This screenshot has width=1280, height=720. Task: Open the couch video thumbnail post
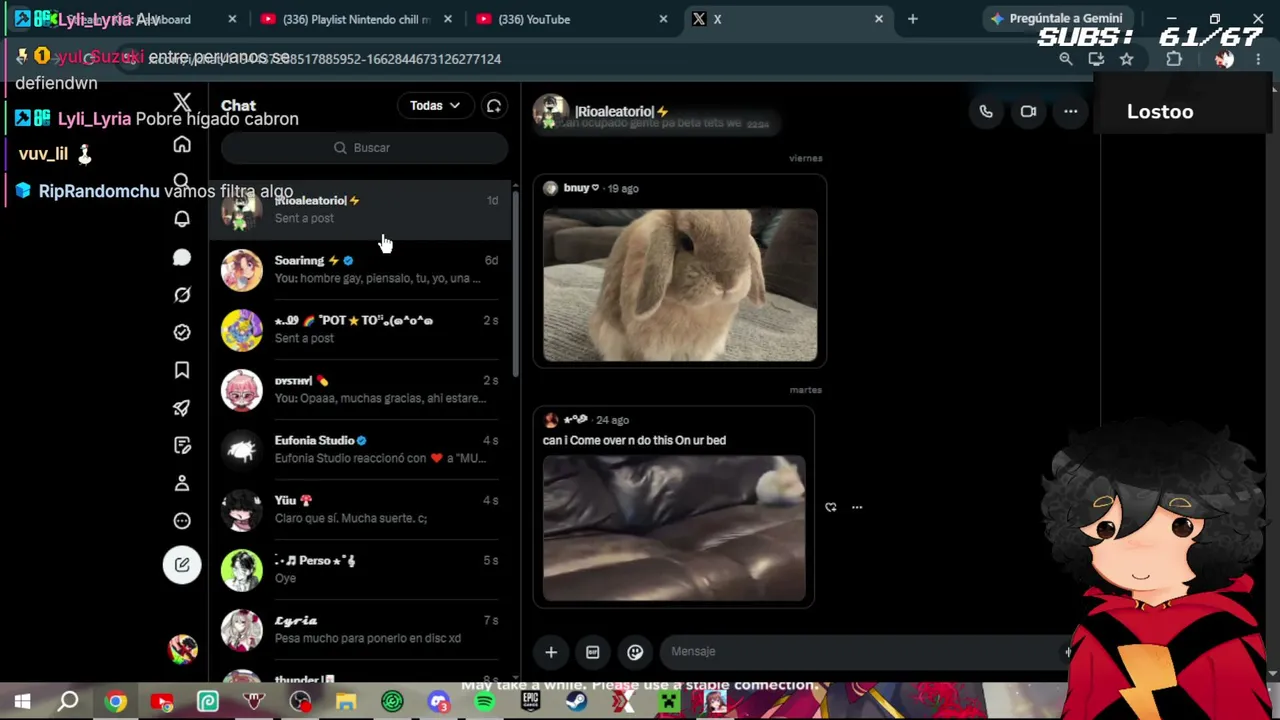pos(674,529)
